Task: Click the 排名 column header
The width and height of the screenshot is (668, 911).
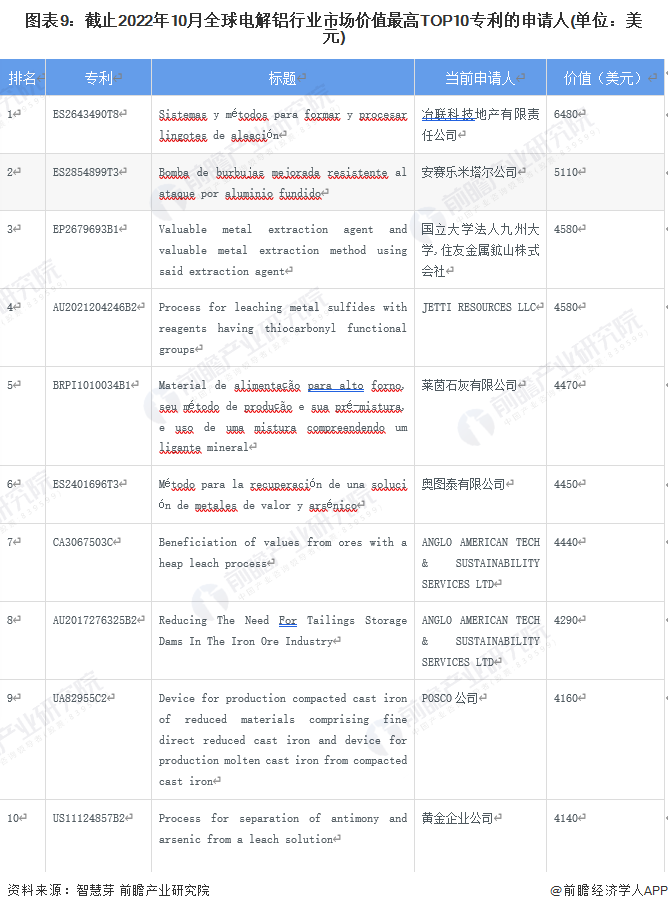Action: [x=23, y=78]
